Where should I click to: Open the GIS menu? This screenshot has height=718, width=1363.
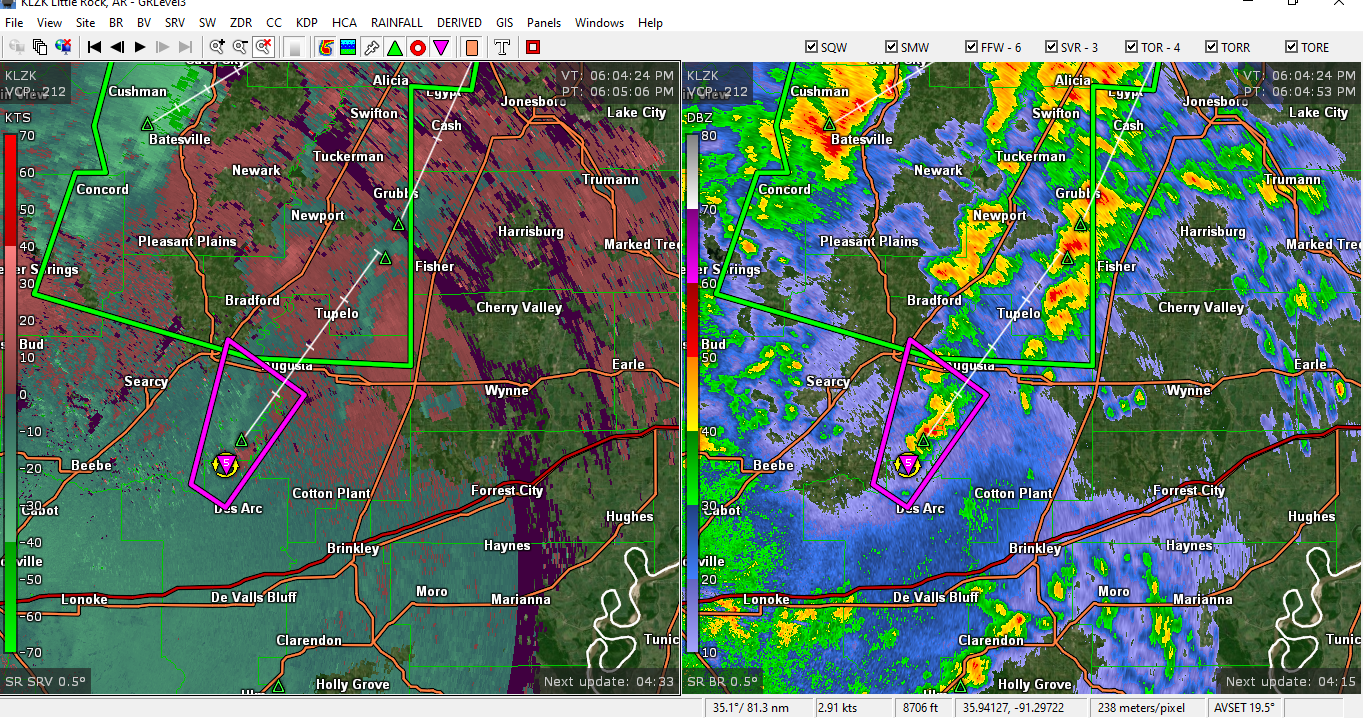505,23
